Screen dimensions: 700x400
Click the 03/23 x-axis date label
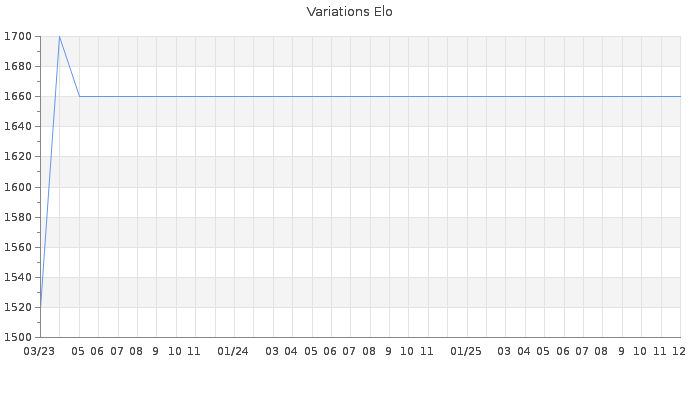[x=39, y=351]
